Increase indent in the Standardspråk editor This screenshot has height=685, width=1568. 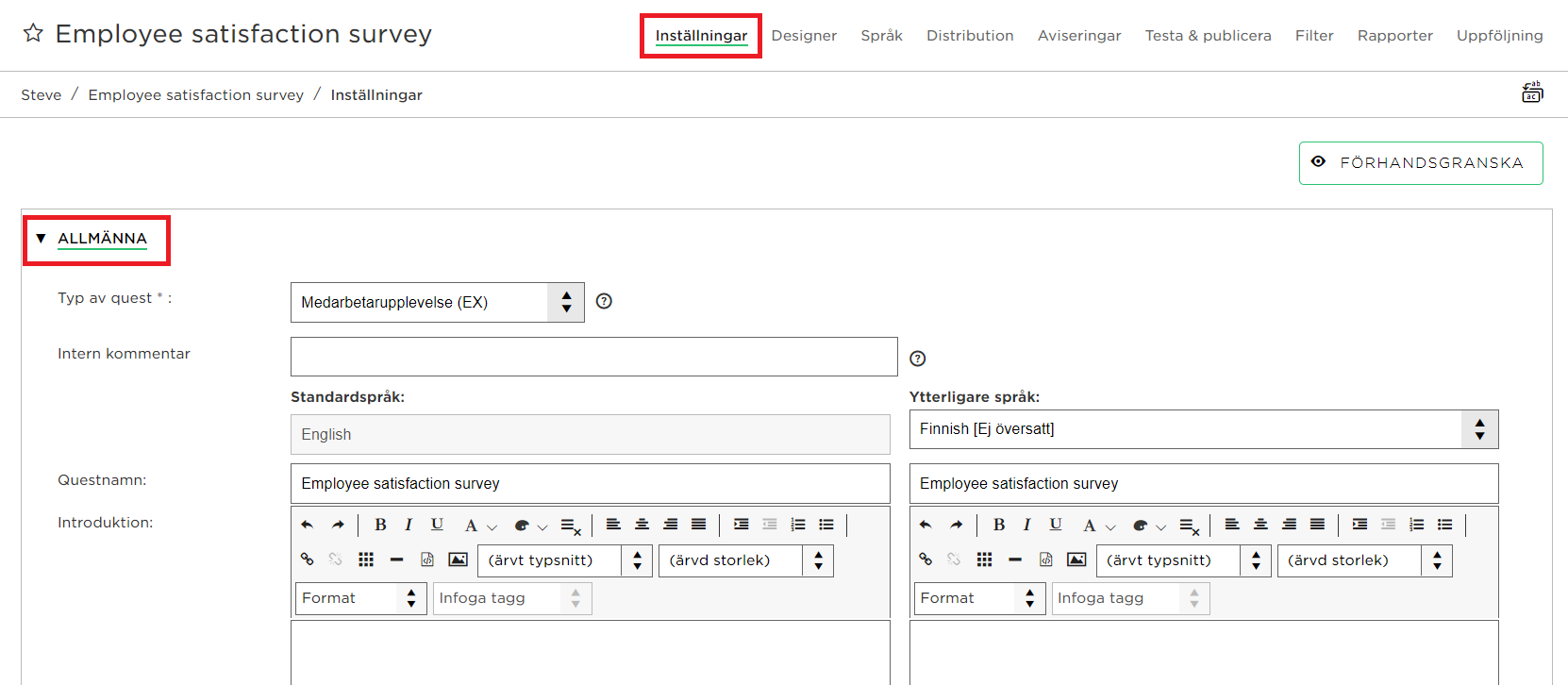742,525
